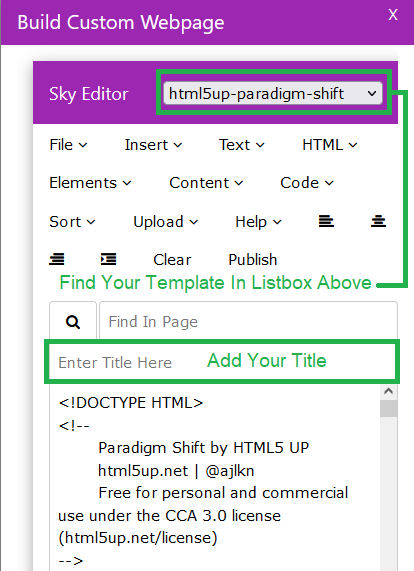The width and height of the screenshot is (414, 571).
Task: Open the Content menu
Action: click(x=206, y=183)
